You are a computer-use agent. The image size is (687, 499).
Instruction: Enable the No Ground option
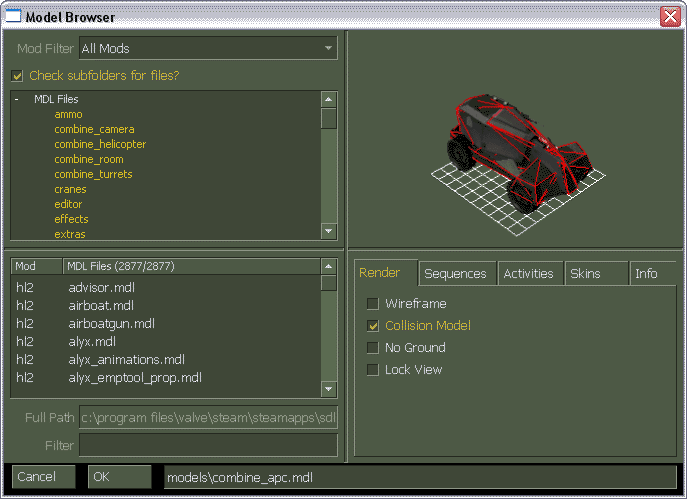pos(373,348)
